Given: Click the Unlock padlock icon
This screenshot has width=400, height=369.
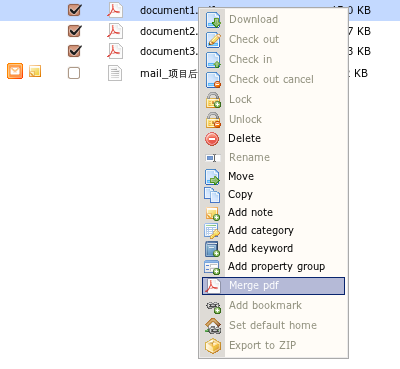Looking at the screenshot, I should [x=213, y=120].
